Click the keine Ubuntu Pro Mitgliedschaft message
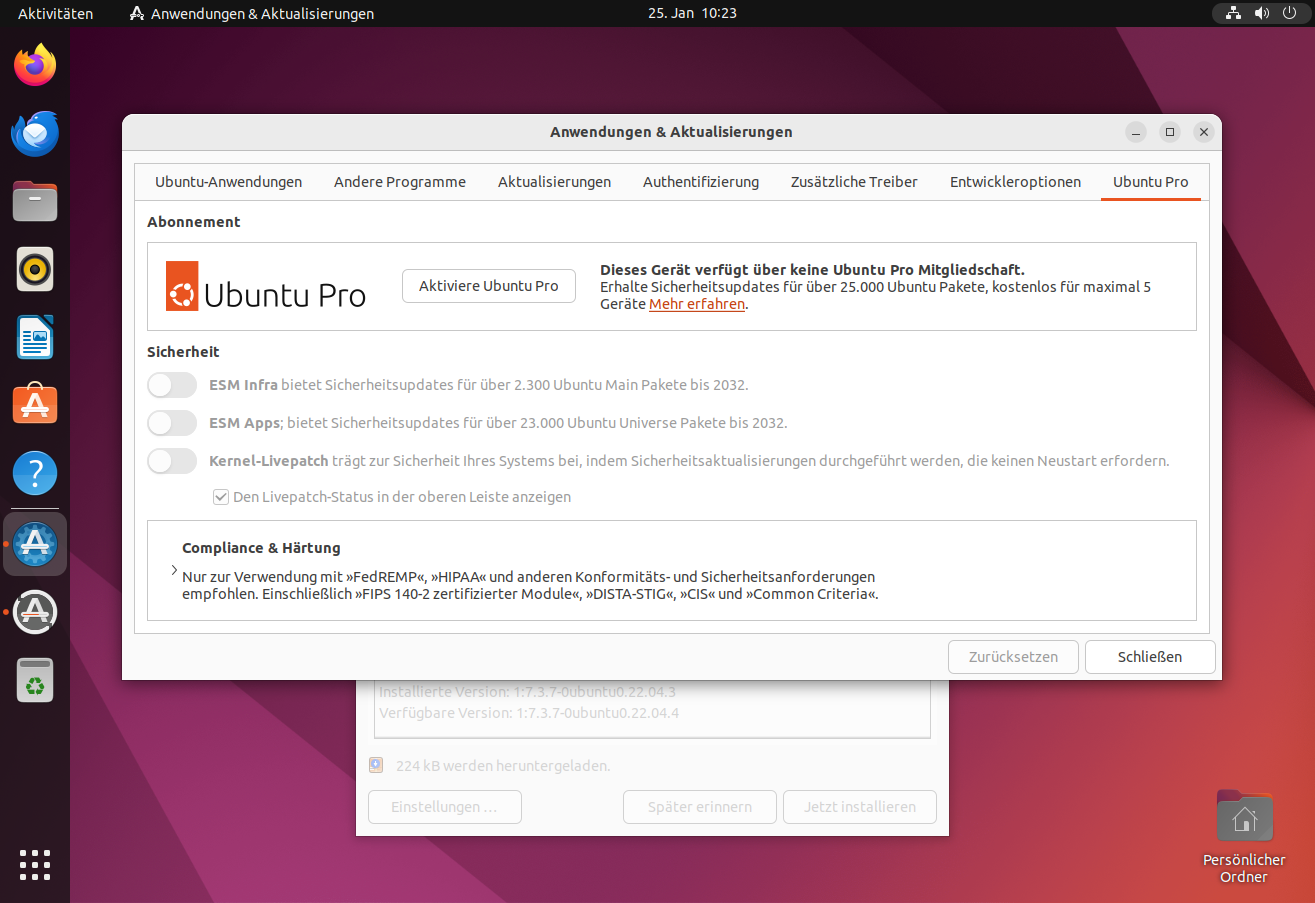 [812, 270]
